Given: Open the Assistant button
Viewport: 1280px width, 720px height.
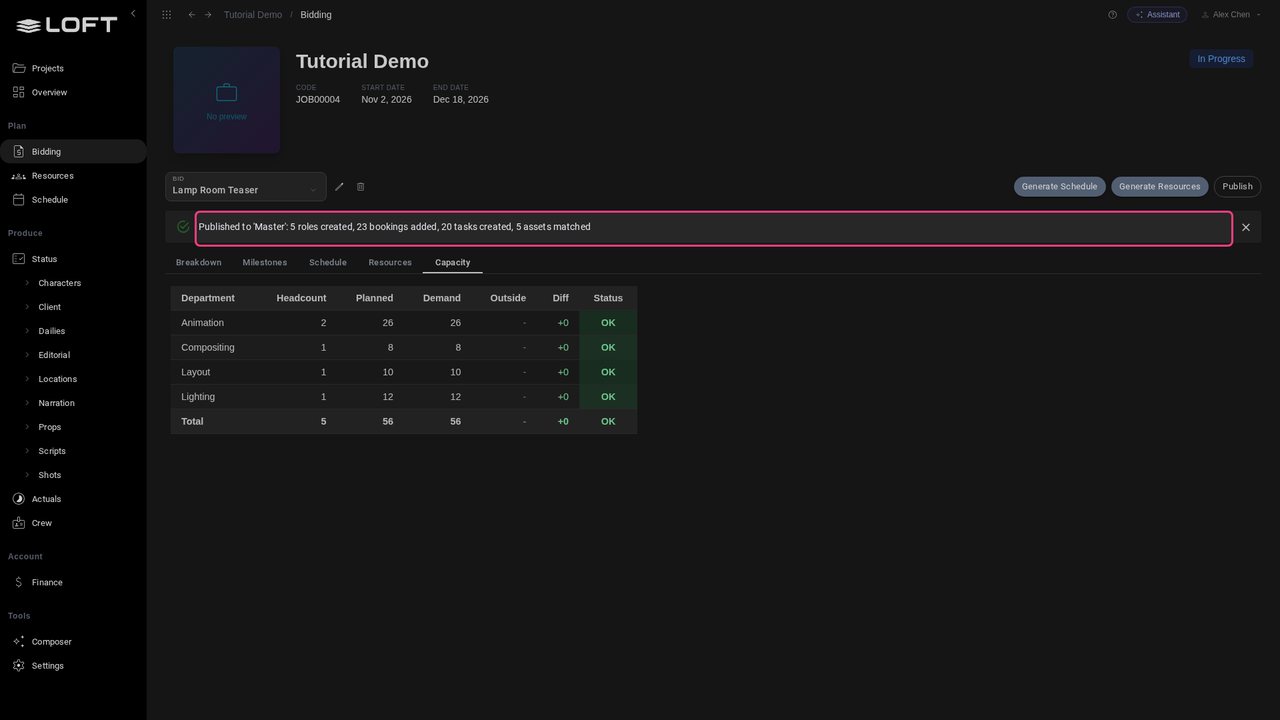Looking at the screenshot, I should click(1157, 15).
